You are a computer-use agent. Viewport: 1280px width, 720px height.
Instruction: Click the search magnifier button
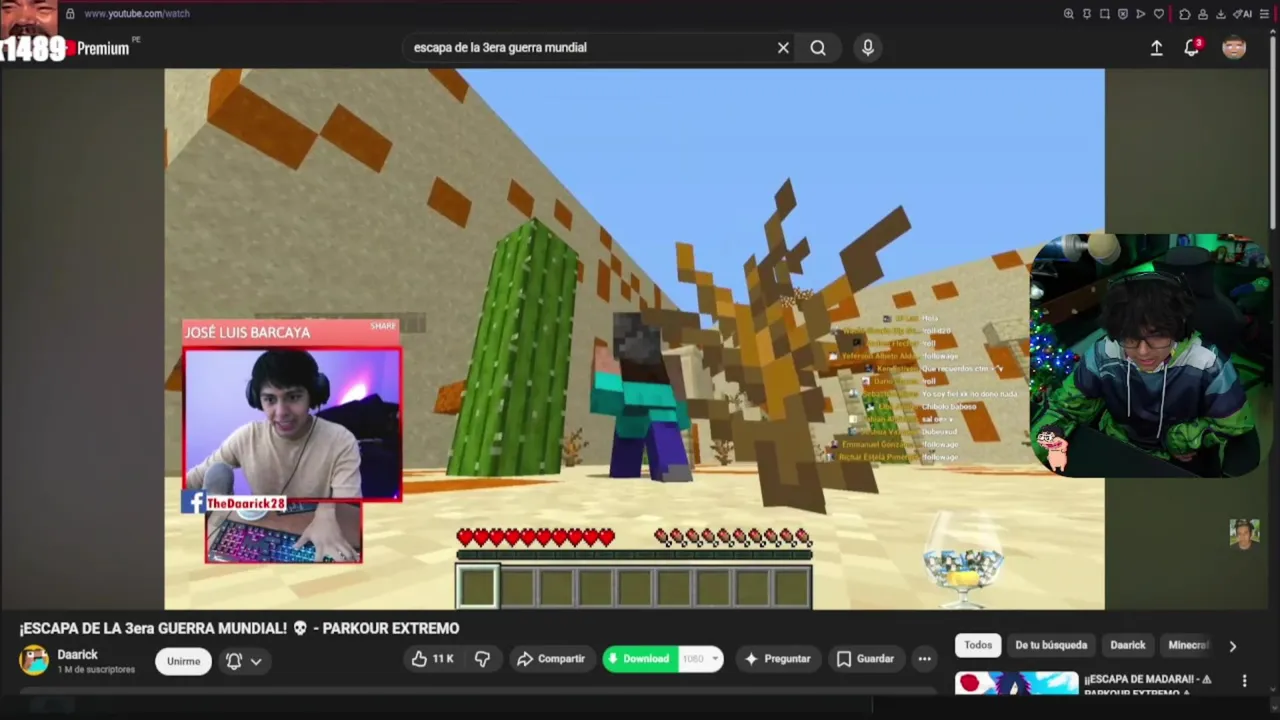coord(818,47)
